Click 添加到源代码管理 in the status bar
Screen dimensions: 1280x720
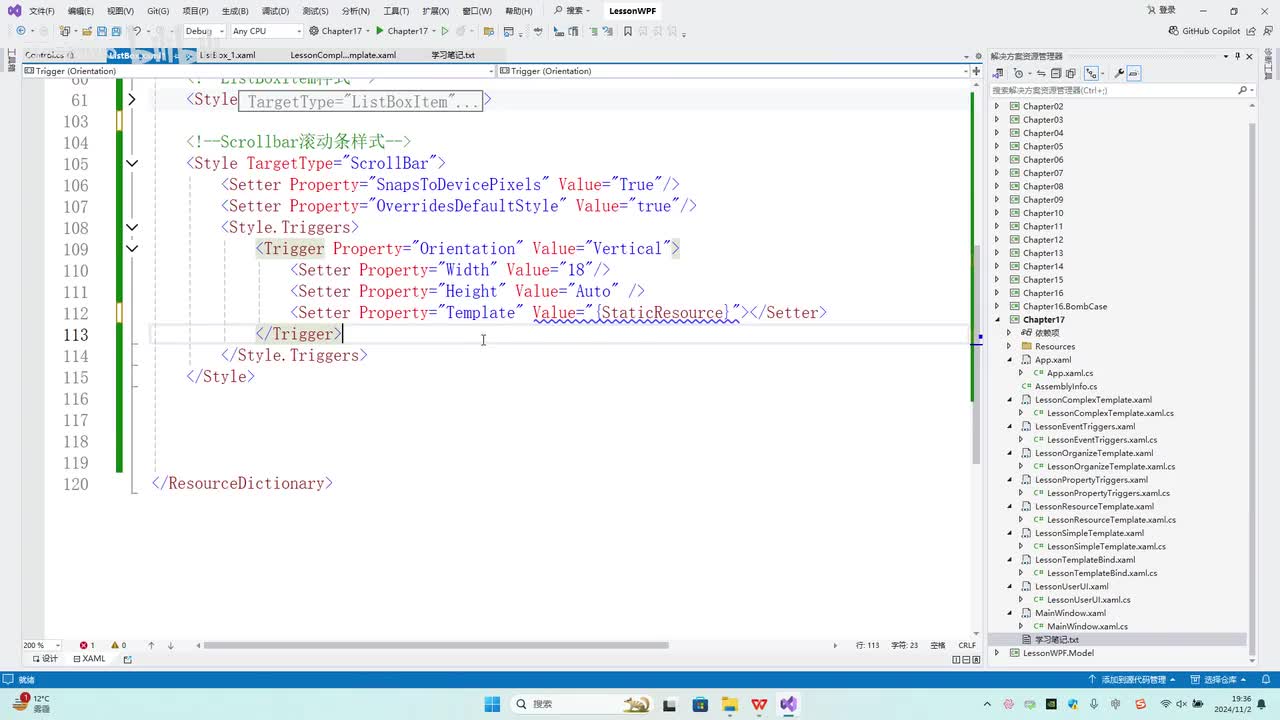[x=1132, y=680]
